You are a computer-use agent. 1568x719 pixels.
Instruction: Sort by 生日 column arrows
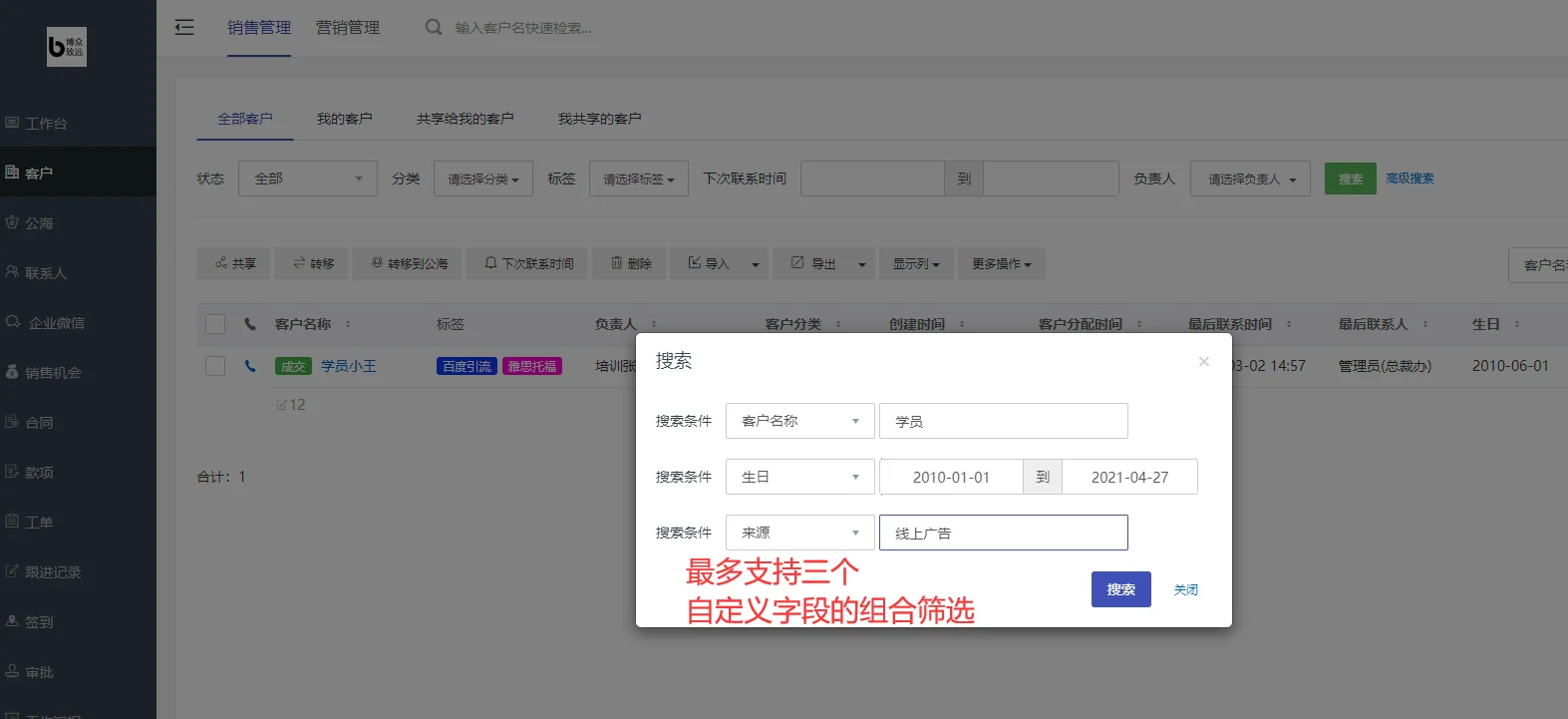click(1517, 324)
